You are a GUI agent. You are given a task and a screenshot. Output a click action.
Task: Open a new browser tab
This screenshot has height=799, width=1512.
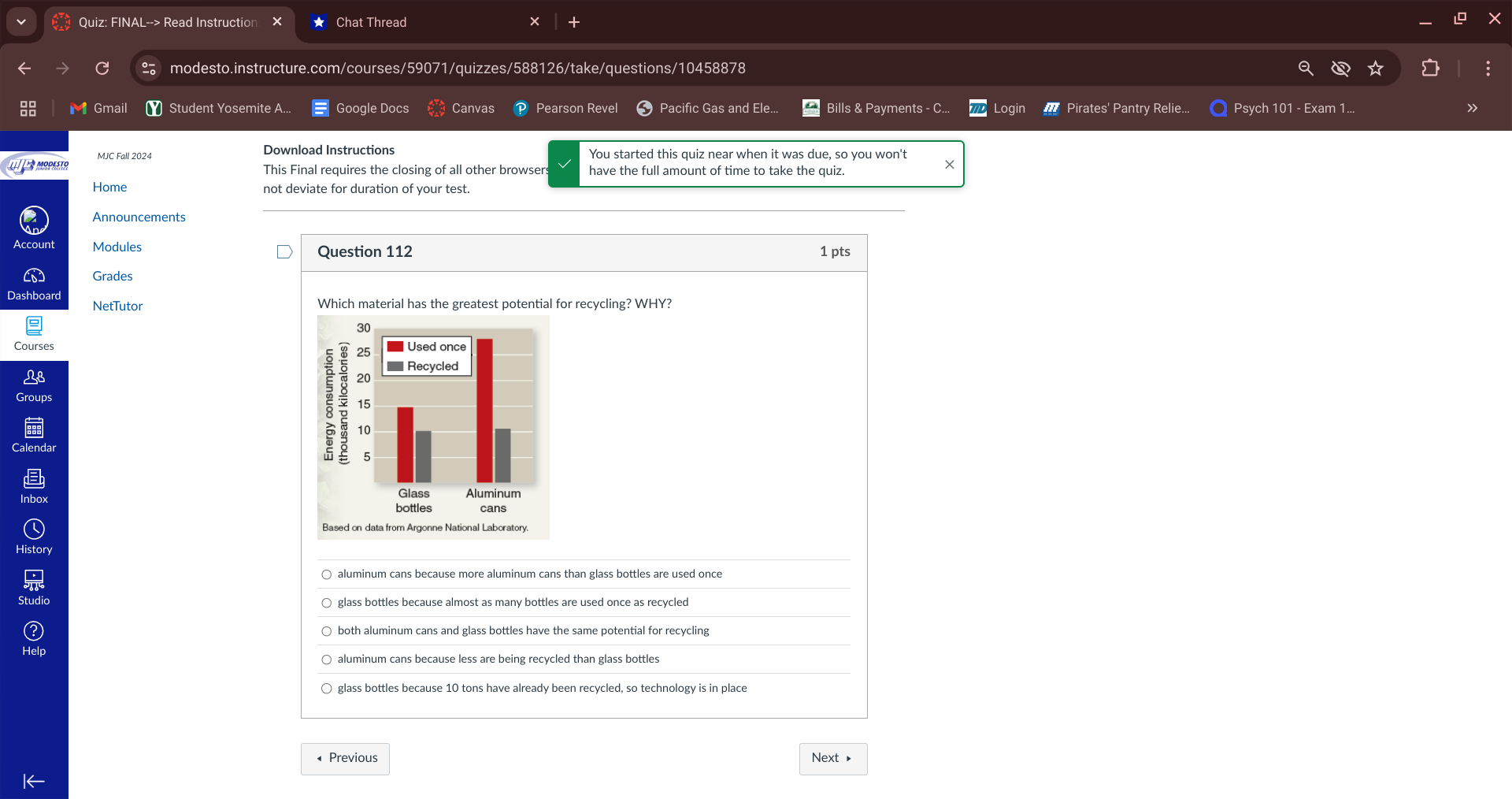(x=574, y=22)
